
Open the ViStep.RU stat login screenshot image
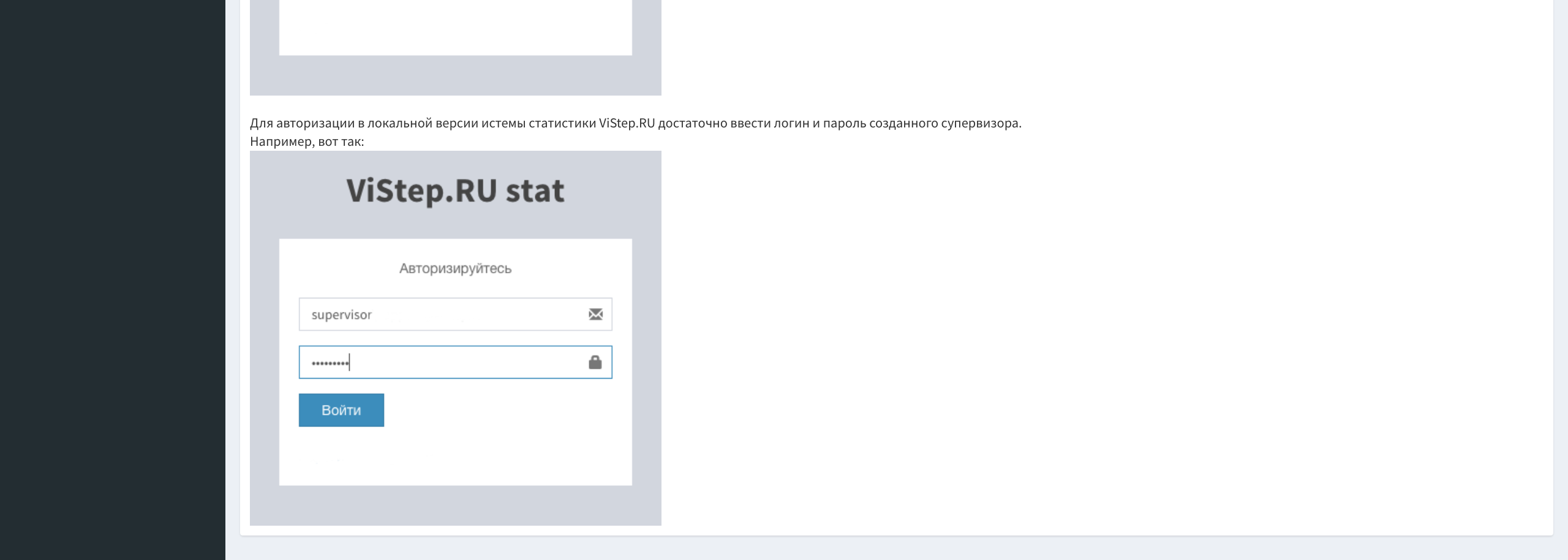[x=455, y=338]
